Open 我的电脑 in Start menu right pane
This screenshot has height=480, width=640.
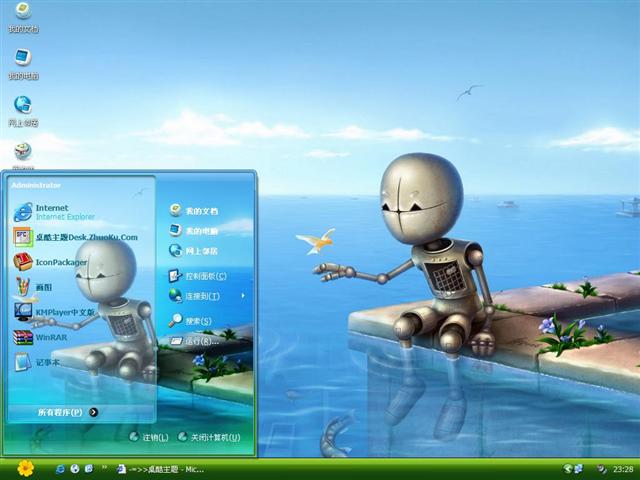(193, 231)
